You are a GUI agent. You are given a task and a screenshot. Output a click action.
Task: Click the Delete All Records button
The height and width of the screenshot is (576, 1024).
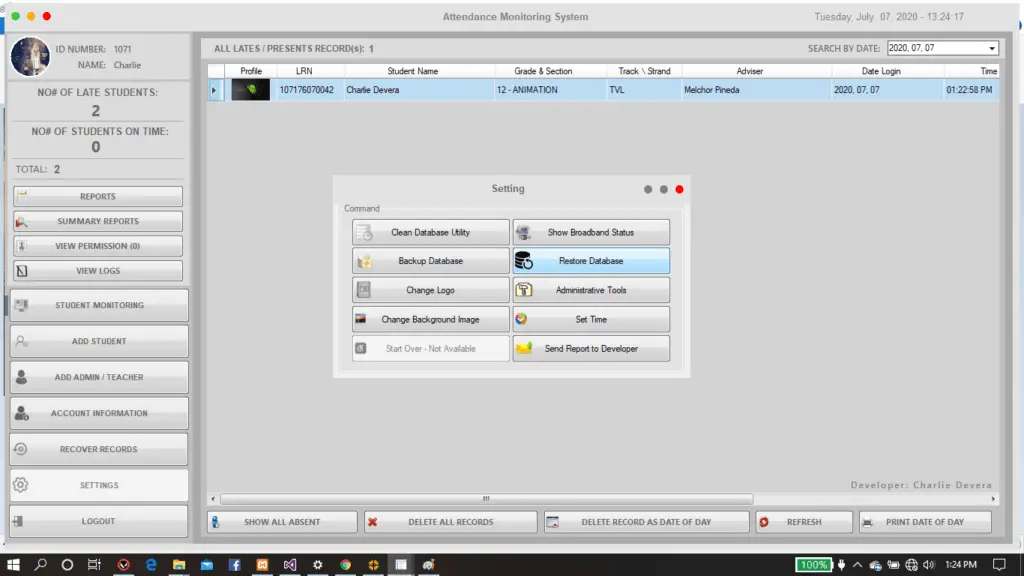point(449,521)
